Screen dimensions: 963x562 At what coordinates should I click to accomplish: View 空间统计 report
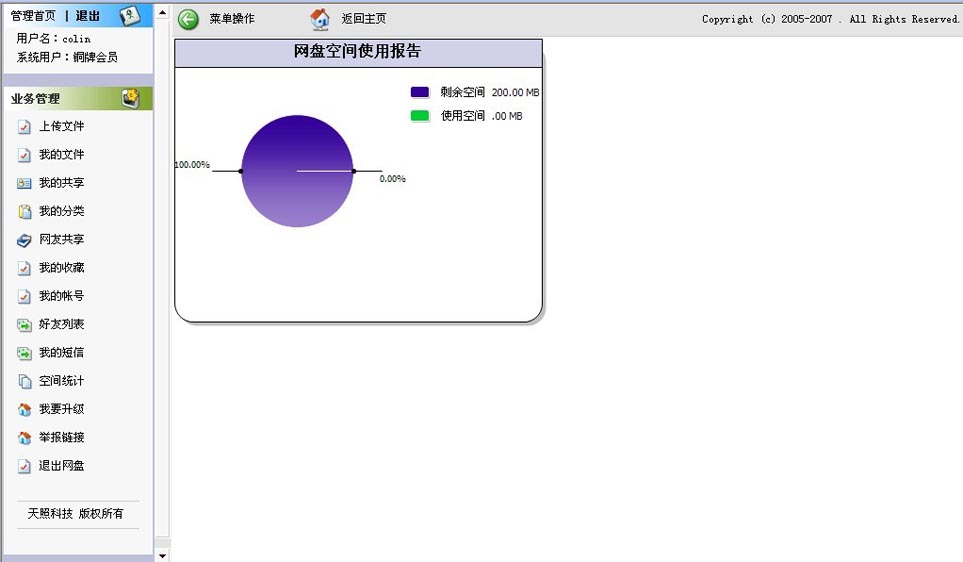(x=61, y=380)
